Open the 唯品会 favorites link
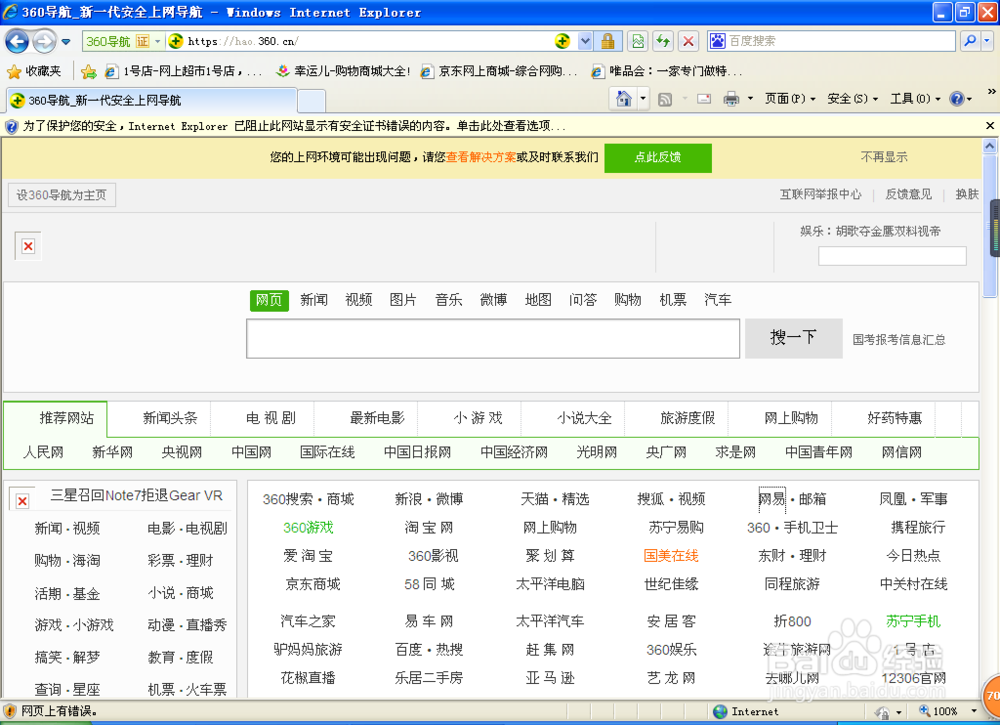Viewport: 1000px width, 725px height. (x=667, y=71)
